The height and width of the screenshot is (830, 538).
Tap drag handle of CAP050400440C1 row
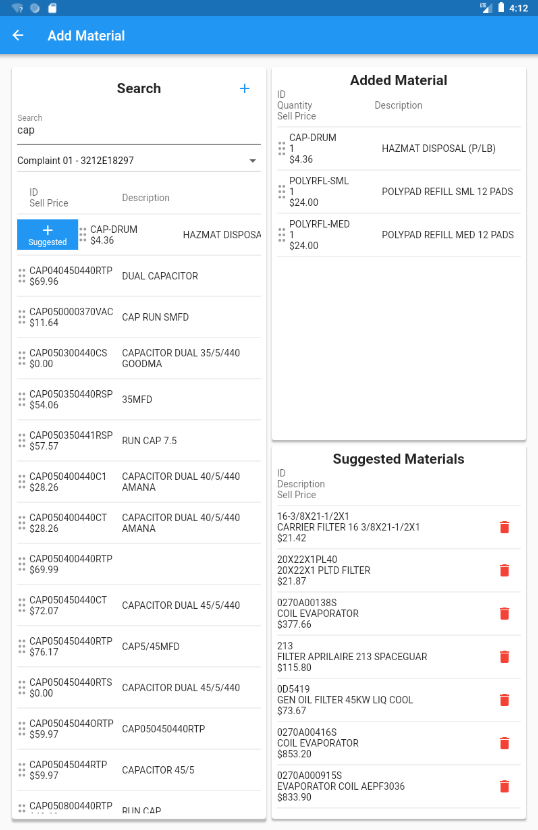click(22, 482)
